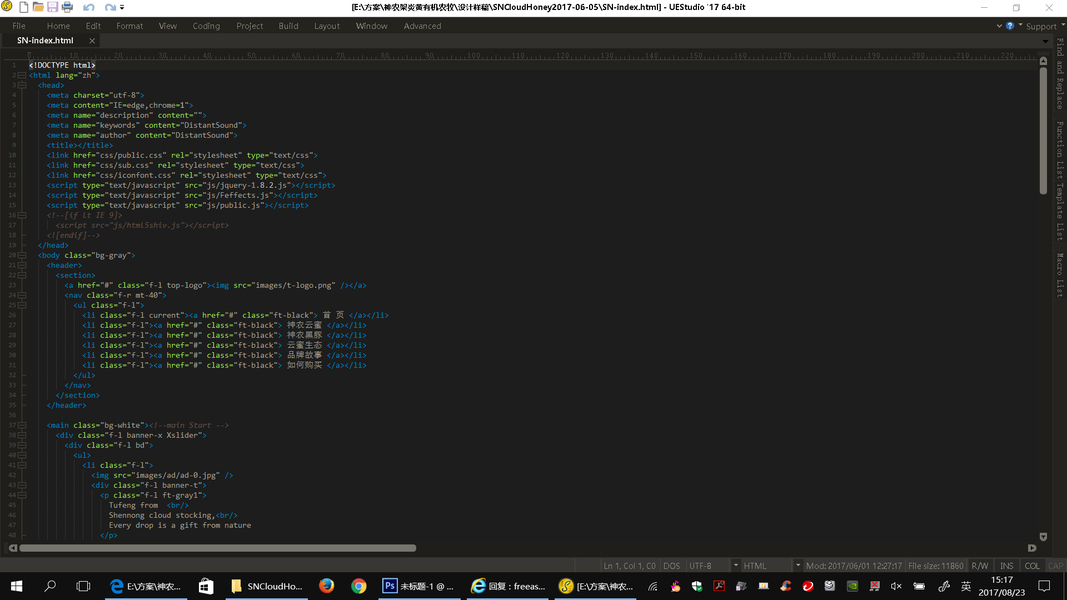Open the Function List side panel
Screen dimensions: 1067x600
click(x=1060, y=148)
